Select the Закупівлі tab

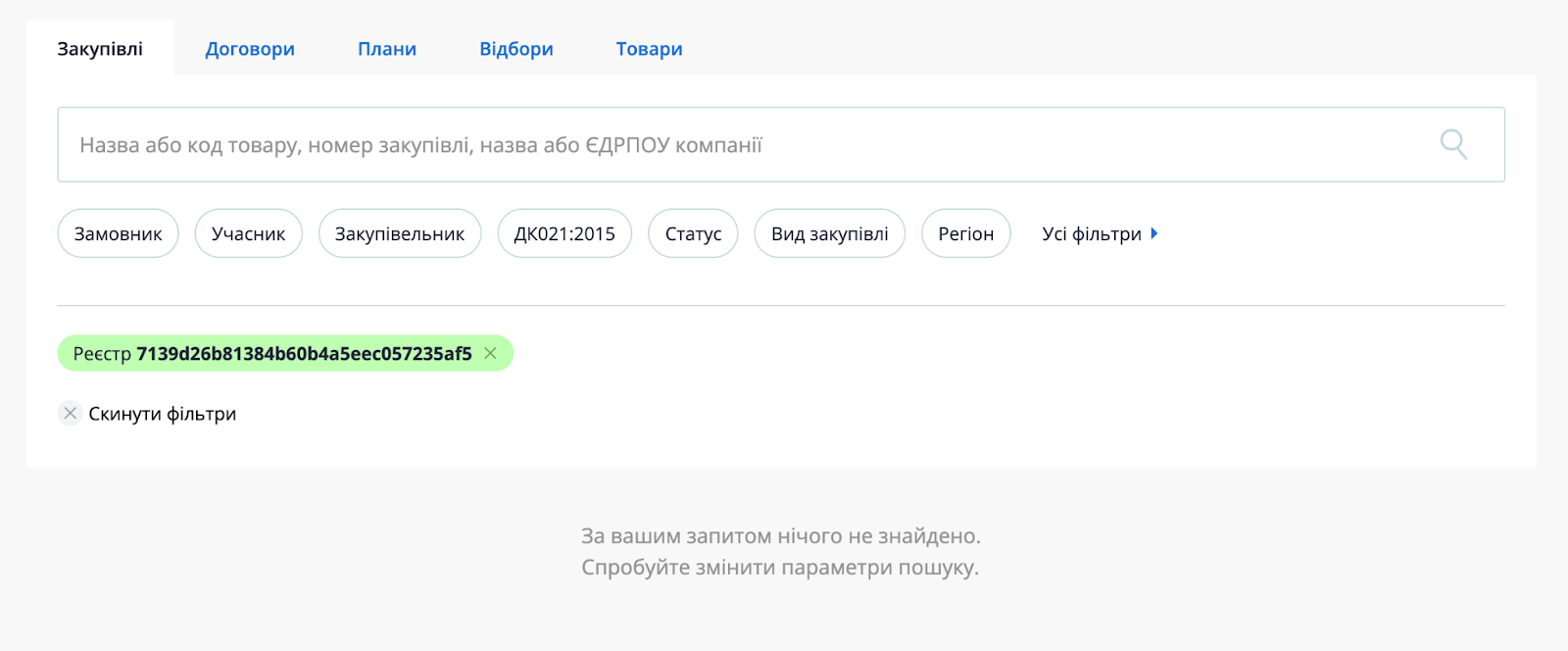(x=100, y=49)
